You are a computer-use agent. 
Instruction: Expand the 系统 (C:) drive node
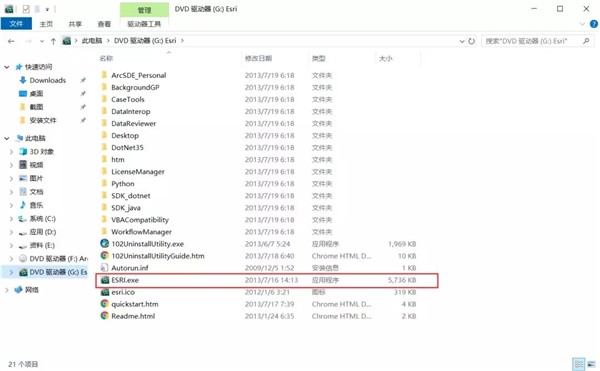(11, 219)
